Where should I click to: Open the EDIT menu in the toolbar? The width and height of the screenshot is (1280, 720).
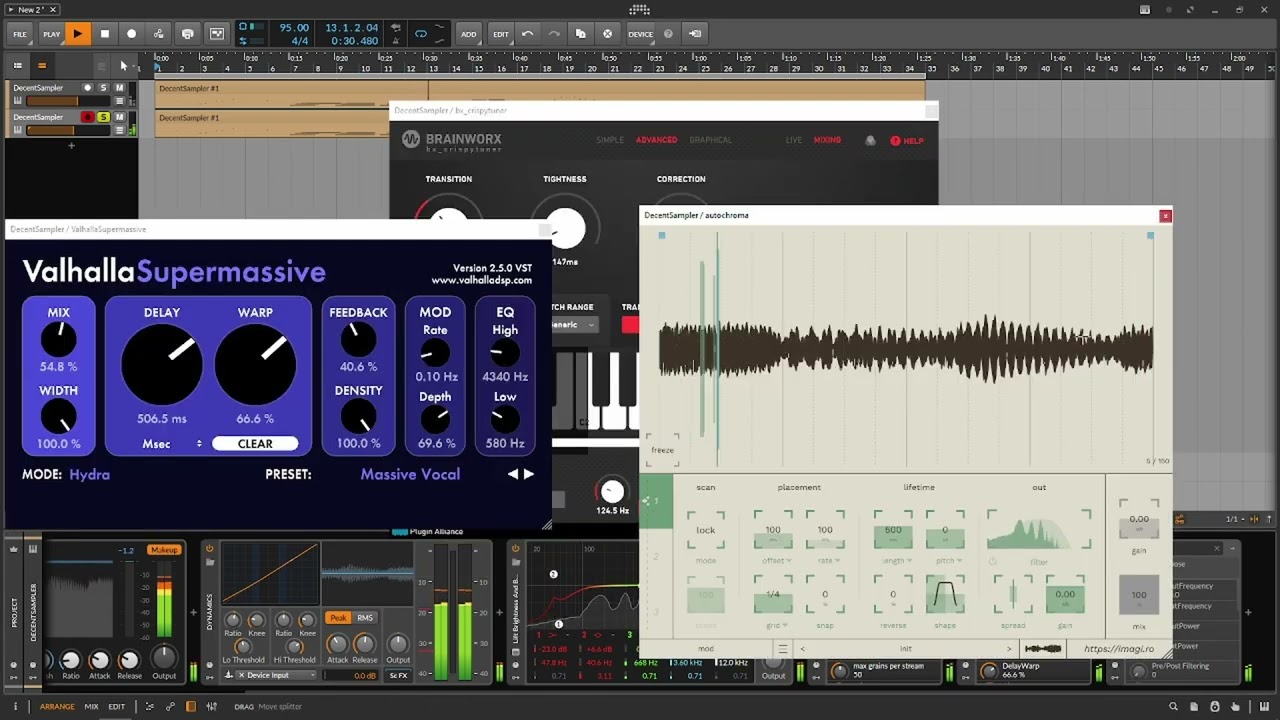click(501, 34)
